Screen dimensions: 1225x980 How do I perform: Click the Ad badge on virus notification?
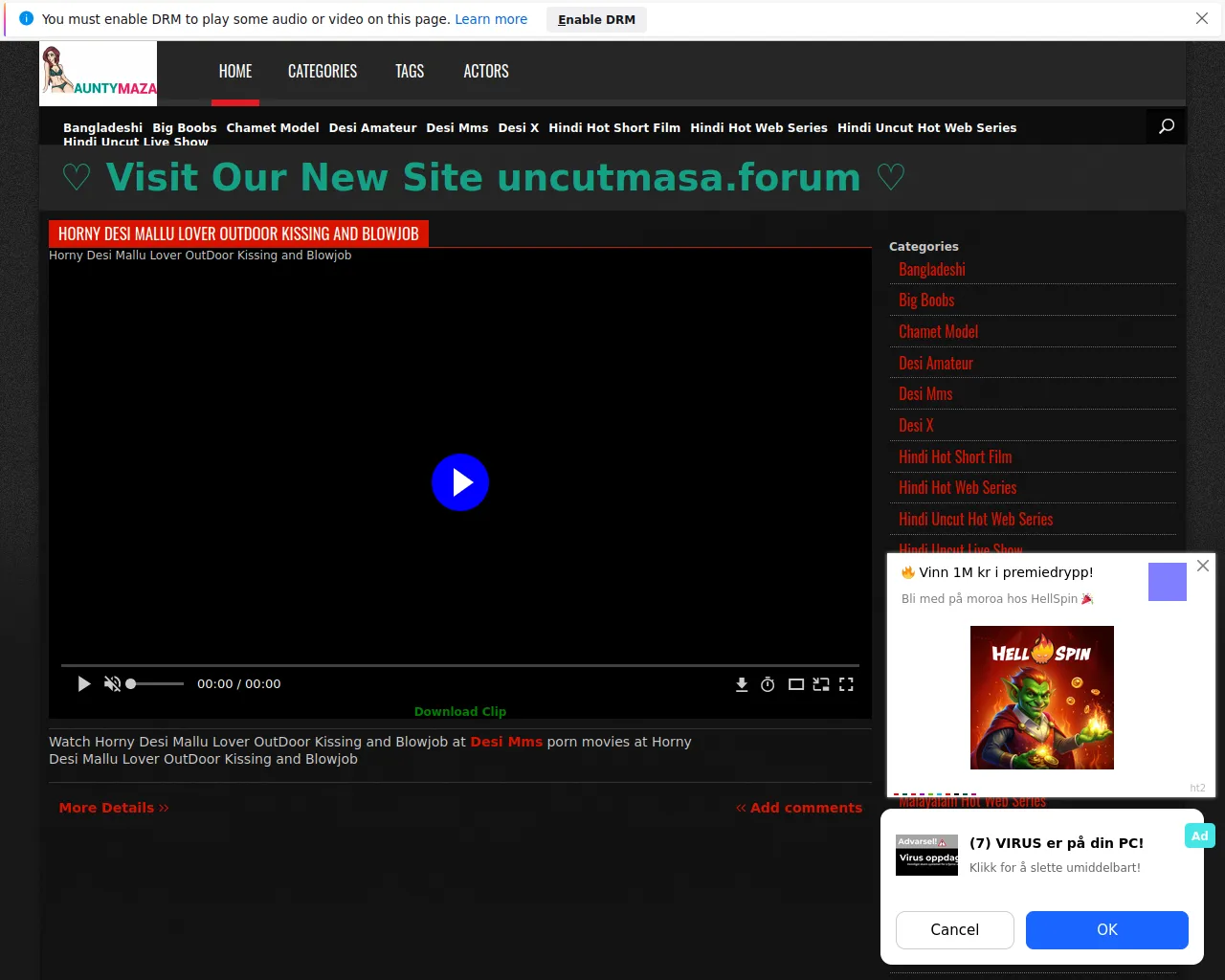1199,835
